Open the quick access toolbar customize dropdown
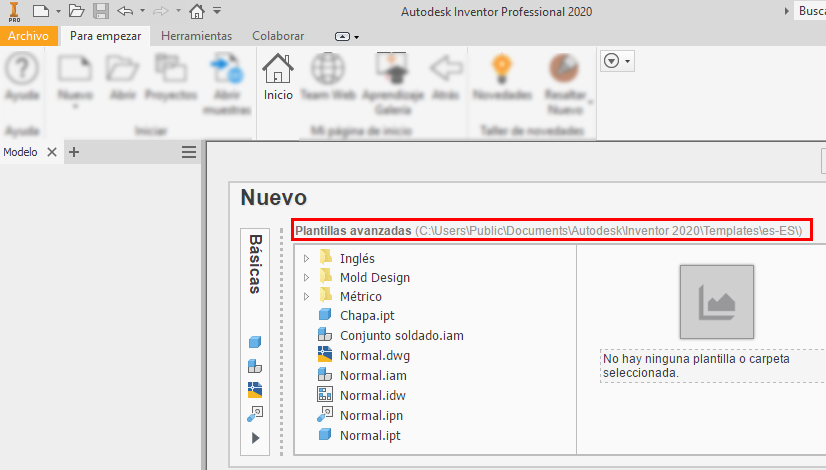Viewport: 826px width, 470px height. click(217, 11)
